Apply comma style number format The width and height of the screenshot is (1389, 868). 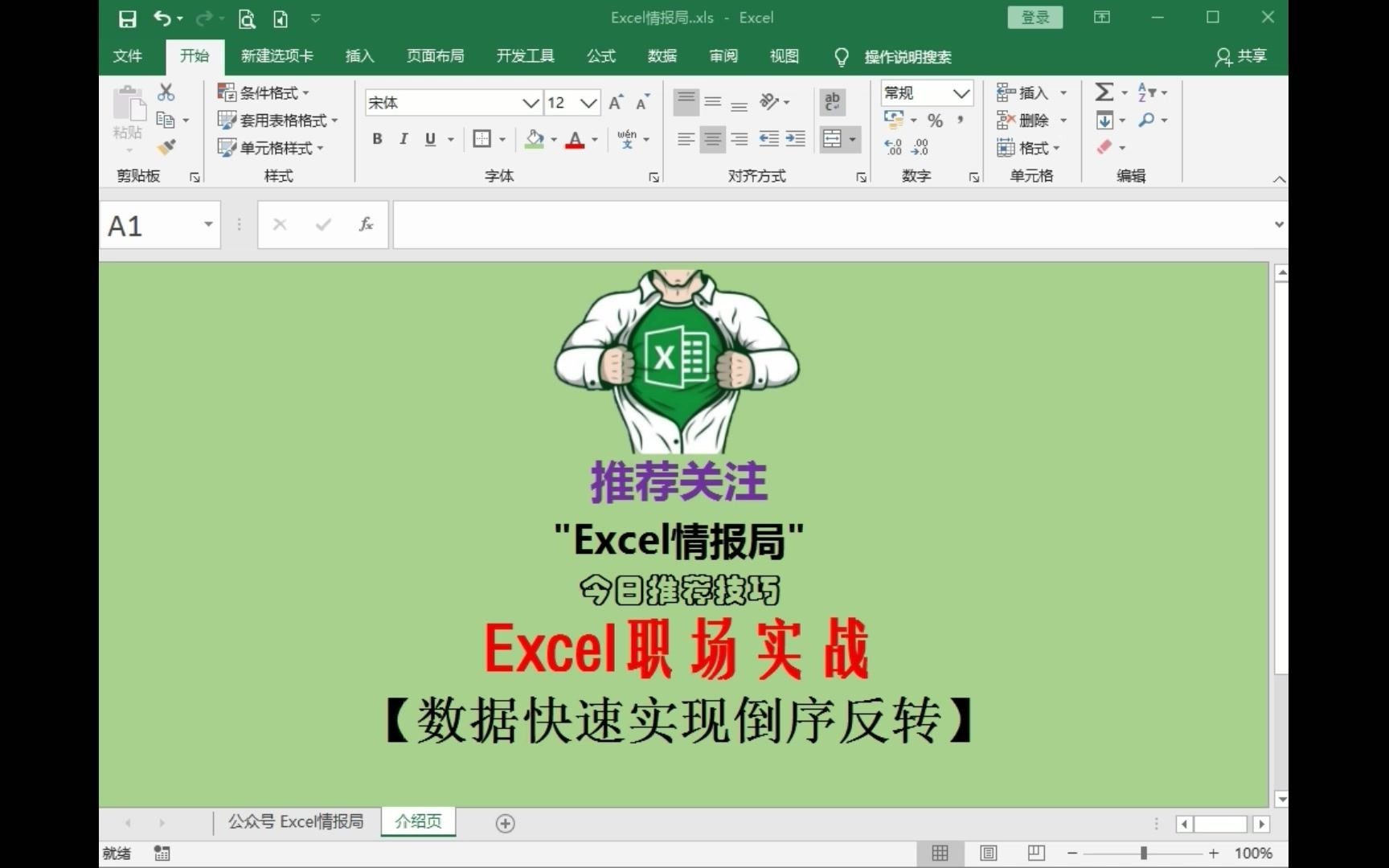[961, 120]
